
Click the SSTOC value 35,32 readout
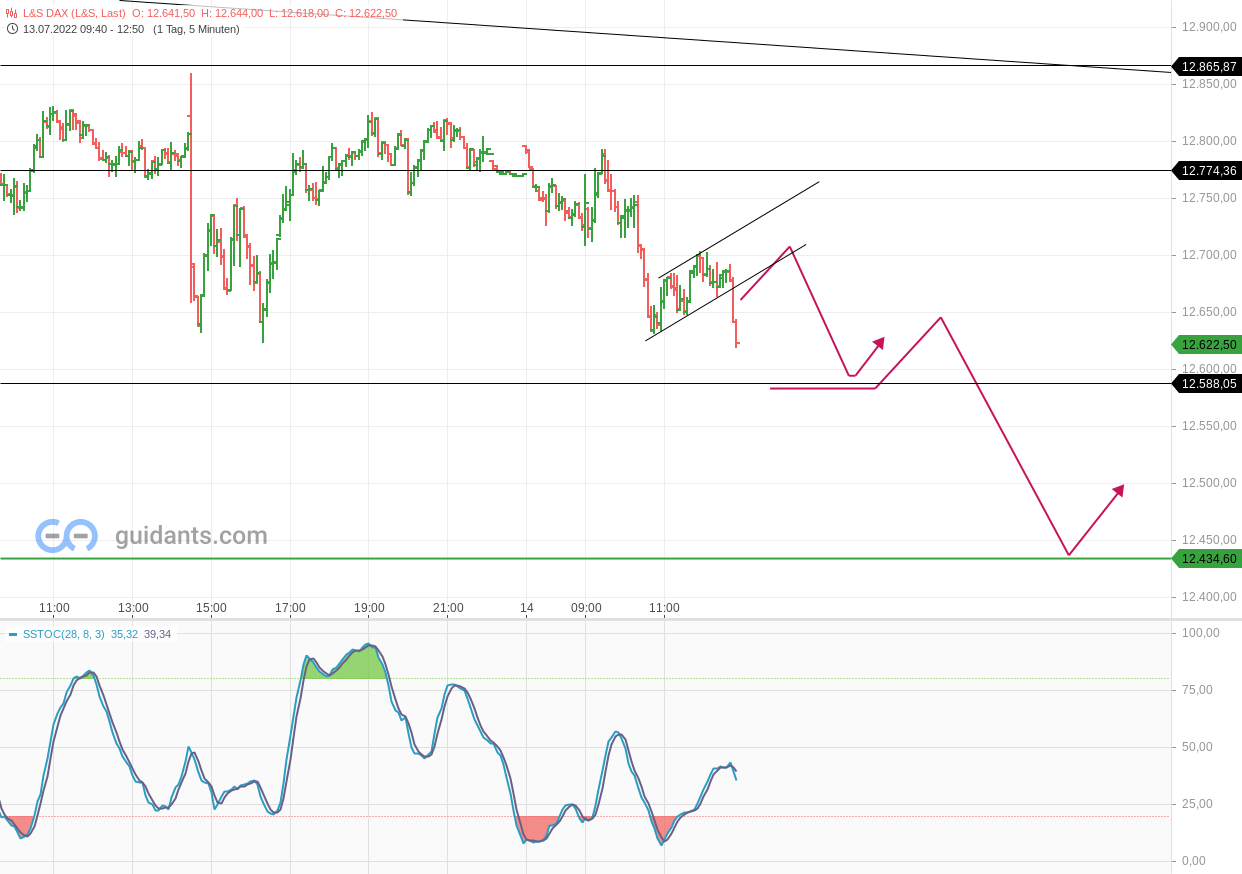click(x=125, y=634)
